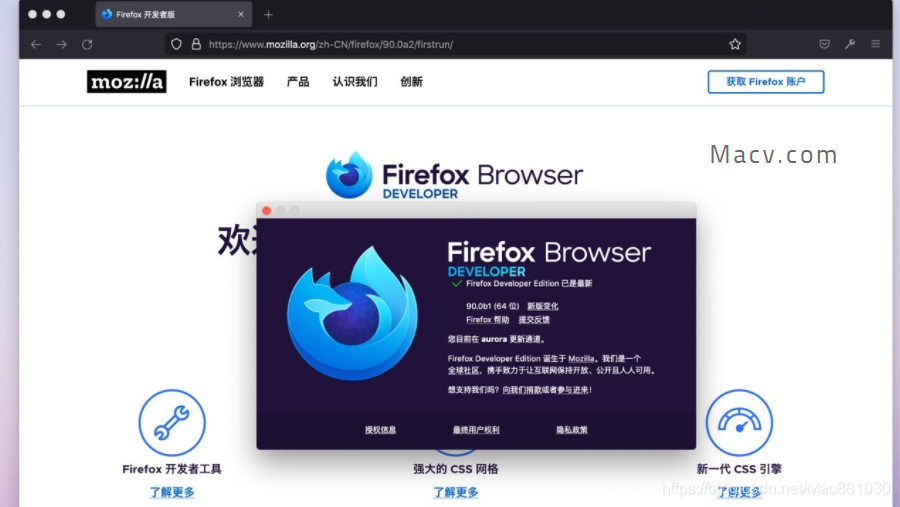The height and width of the screenshot is (507, 900).
Task: Close the About Firefox dialog
Action: pos(266,211)
